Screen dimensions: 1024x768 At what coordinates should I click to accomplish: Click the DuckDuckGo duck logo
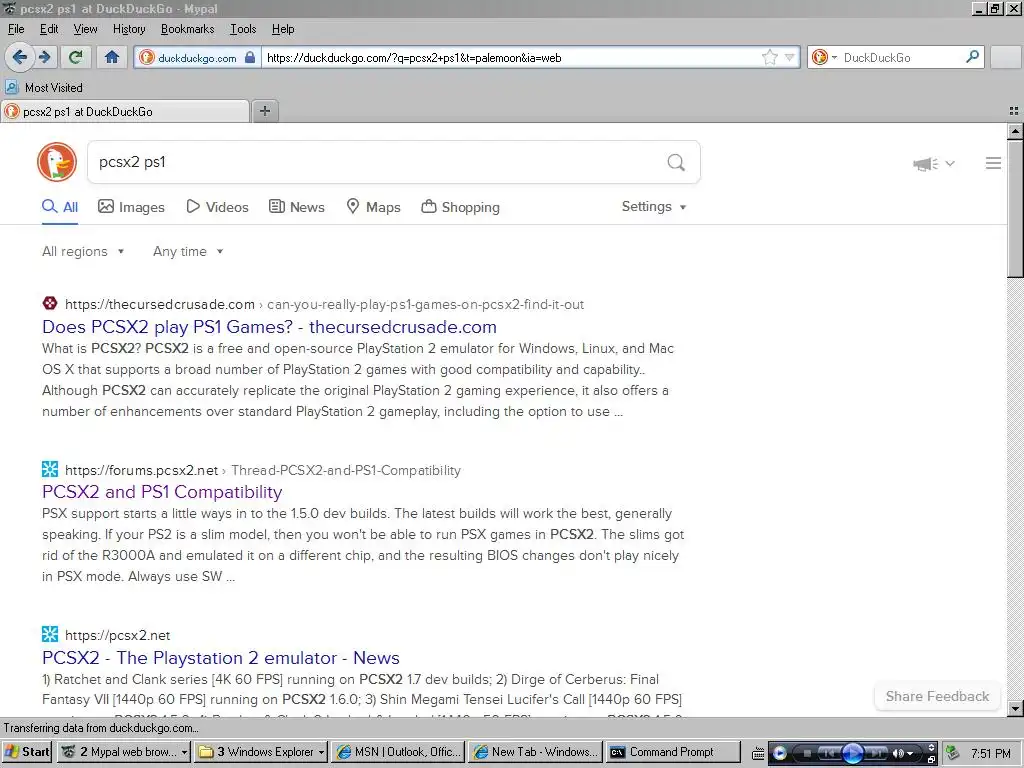point(57,162)
